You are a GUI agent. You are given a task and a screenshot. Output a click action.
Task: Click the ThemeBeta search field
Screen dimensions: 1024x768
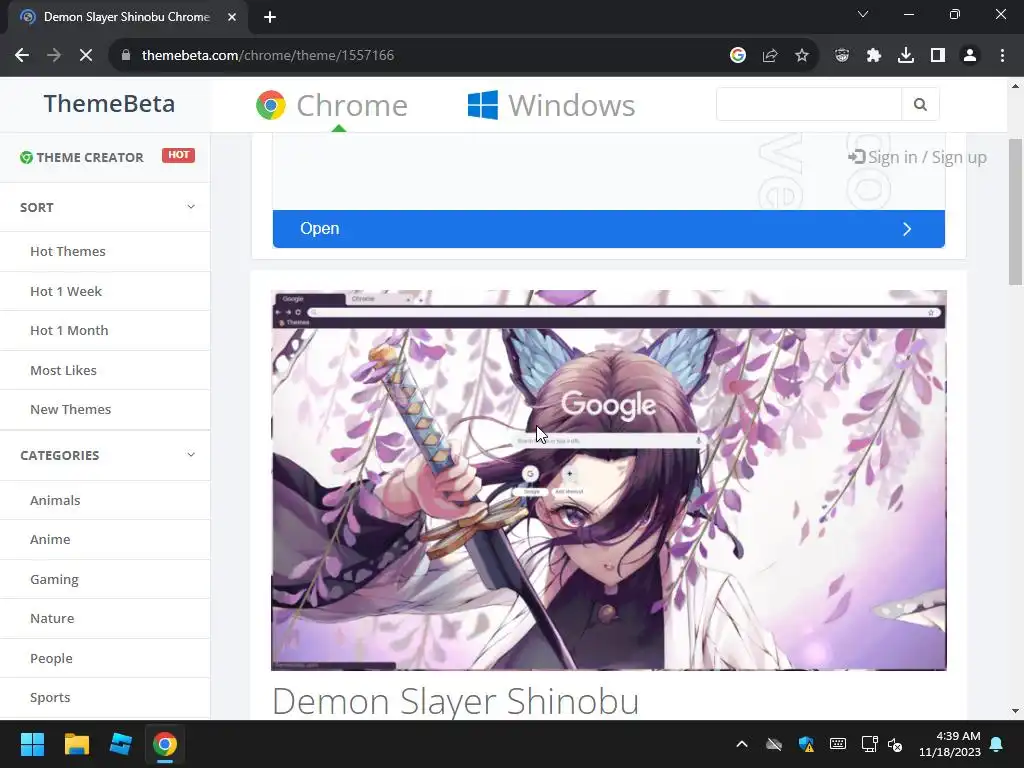[x=808, y=104]
